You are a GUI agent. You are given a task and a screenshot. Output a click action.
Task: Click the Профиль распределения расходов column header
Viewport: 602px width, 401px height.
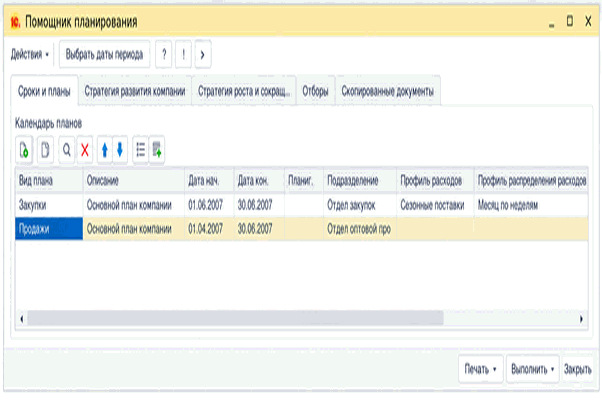(531, 181)
